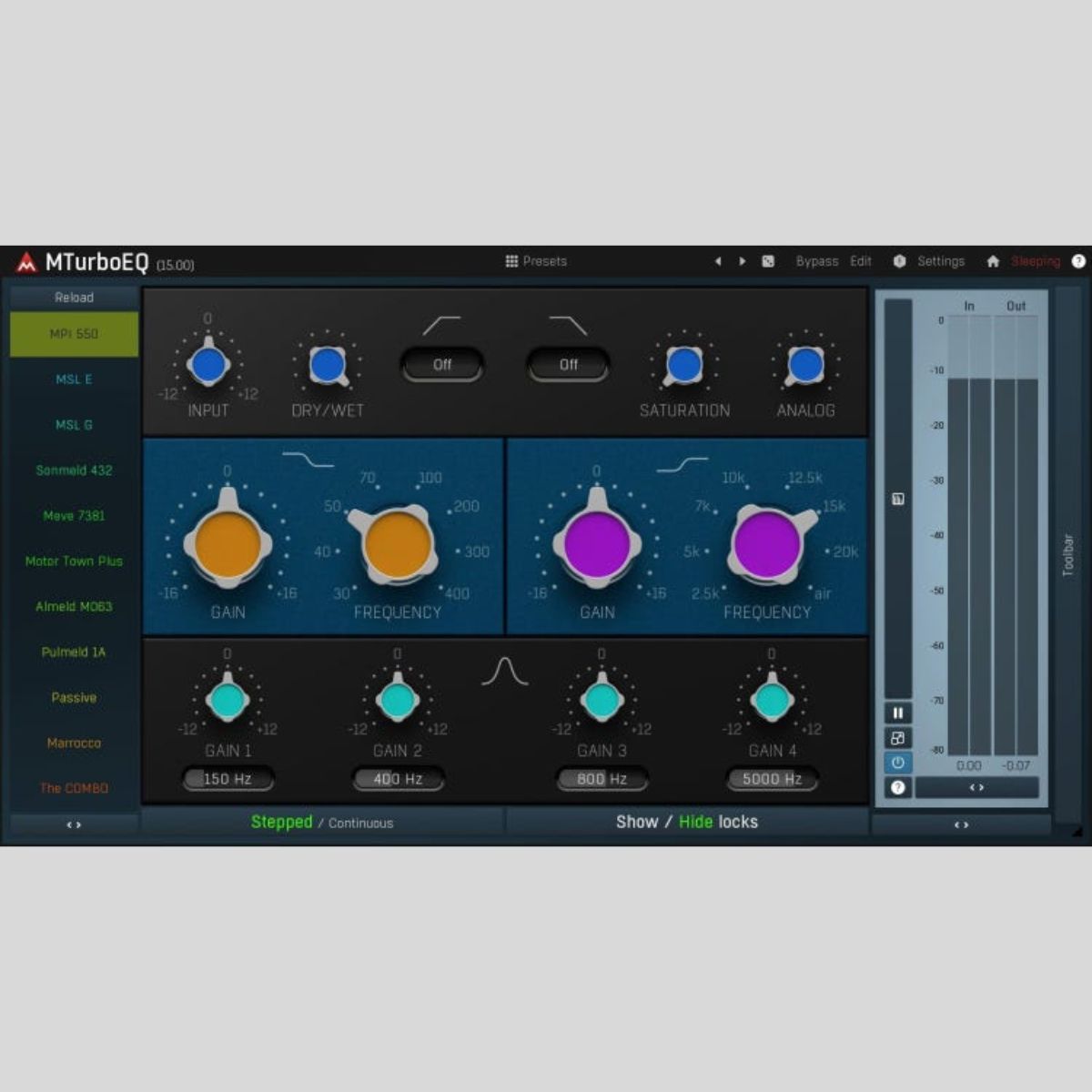Select The COMBO device

tap(74, 789)
